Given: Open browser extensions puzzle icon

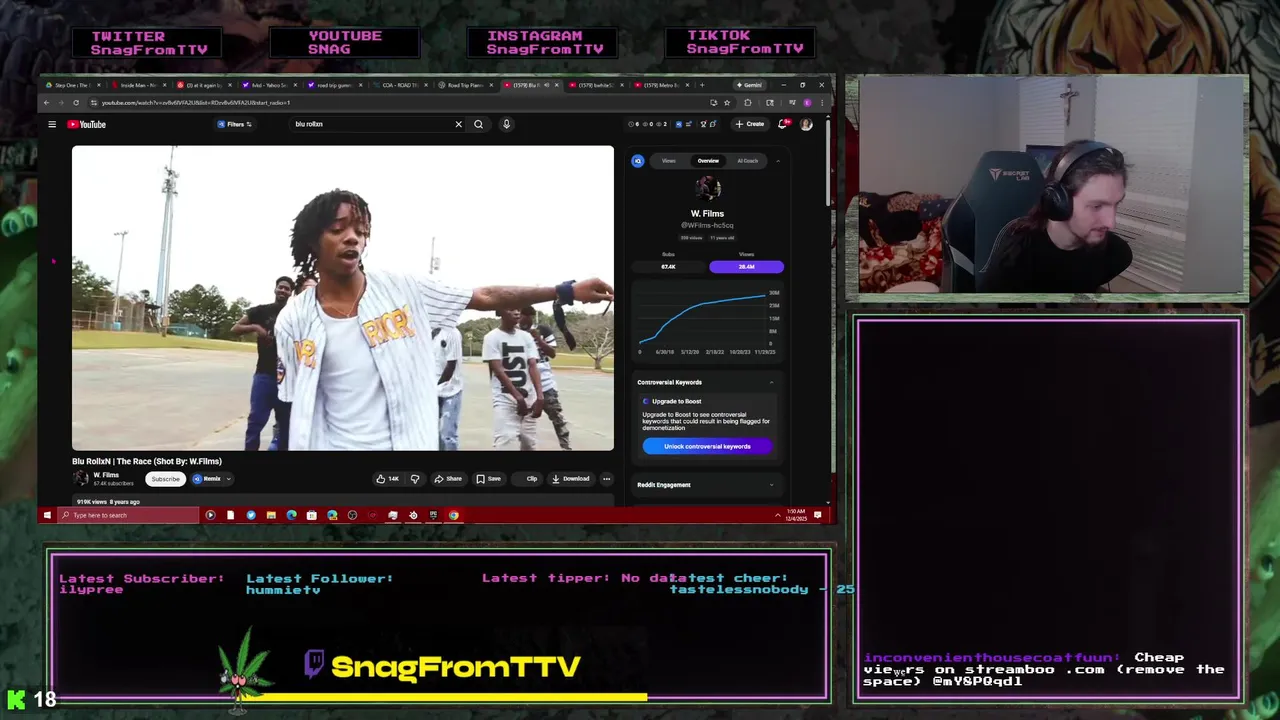Looking at the screenshot, I should (747, 102).
